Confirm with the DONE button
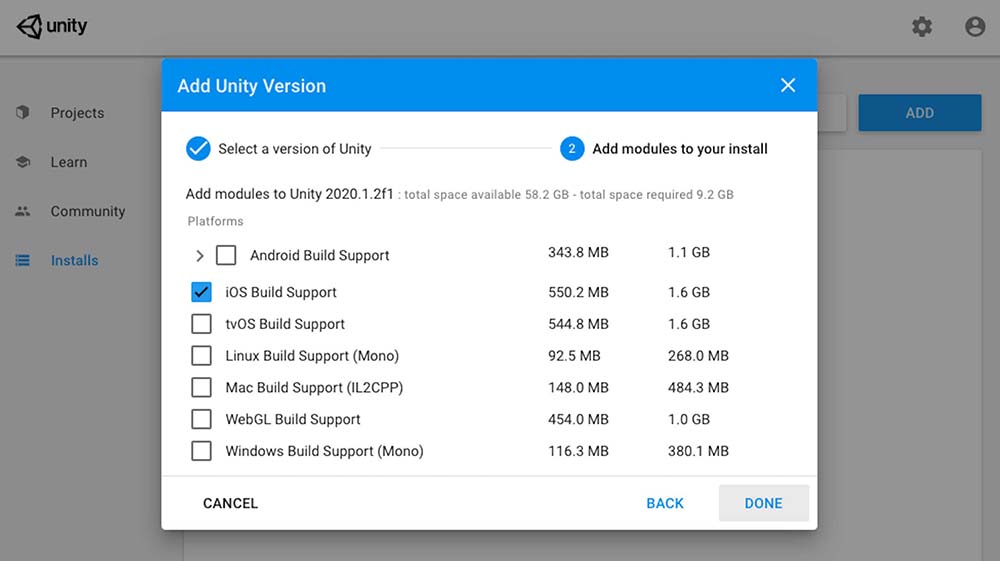Viewport: 1000px width, 561px height. pos(763,503)
